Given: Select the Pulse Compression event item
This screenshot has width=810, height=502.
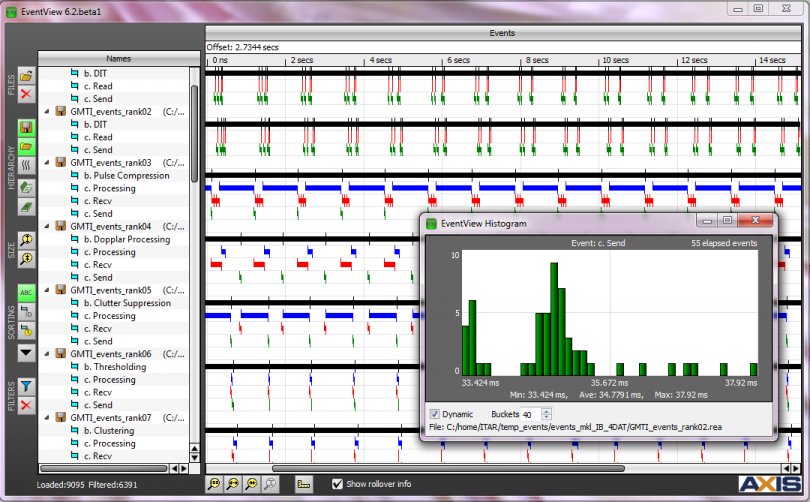Looking at the screenshot, I should point(126,176).
